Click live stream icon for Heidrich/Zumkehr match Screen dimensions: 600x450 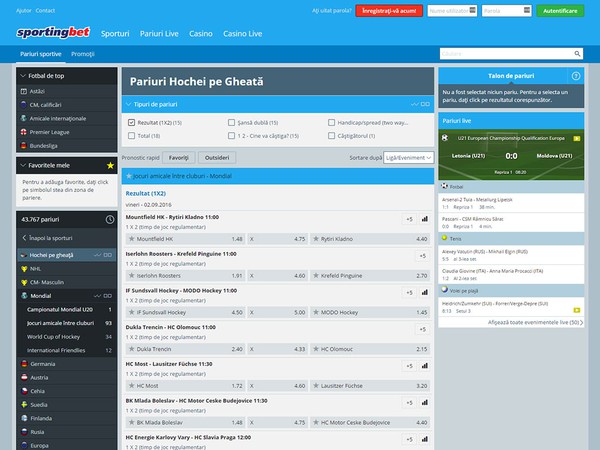click(576, 310)
